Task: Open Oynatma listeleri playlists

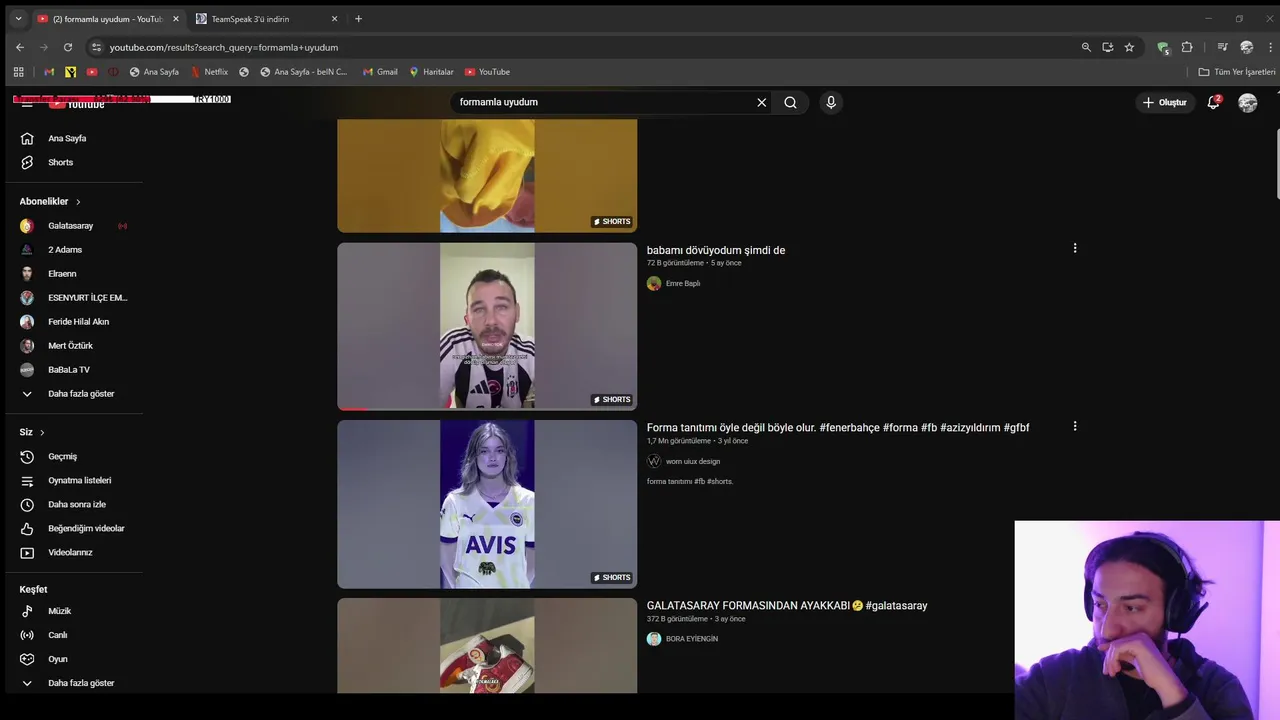Action: coord(79,481)
